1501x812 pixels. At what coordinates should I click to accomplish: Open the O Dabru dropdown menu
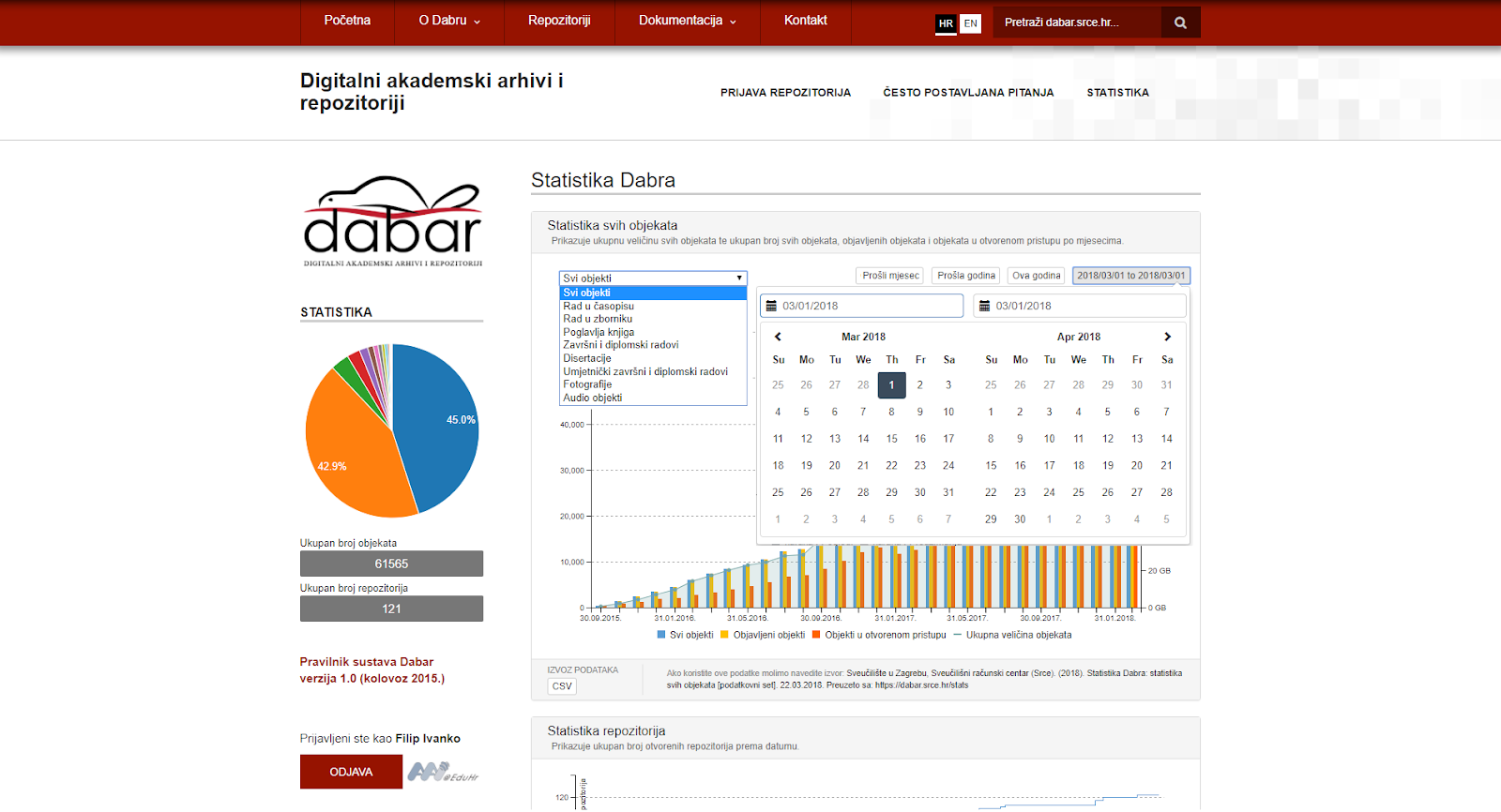449,21
